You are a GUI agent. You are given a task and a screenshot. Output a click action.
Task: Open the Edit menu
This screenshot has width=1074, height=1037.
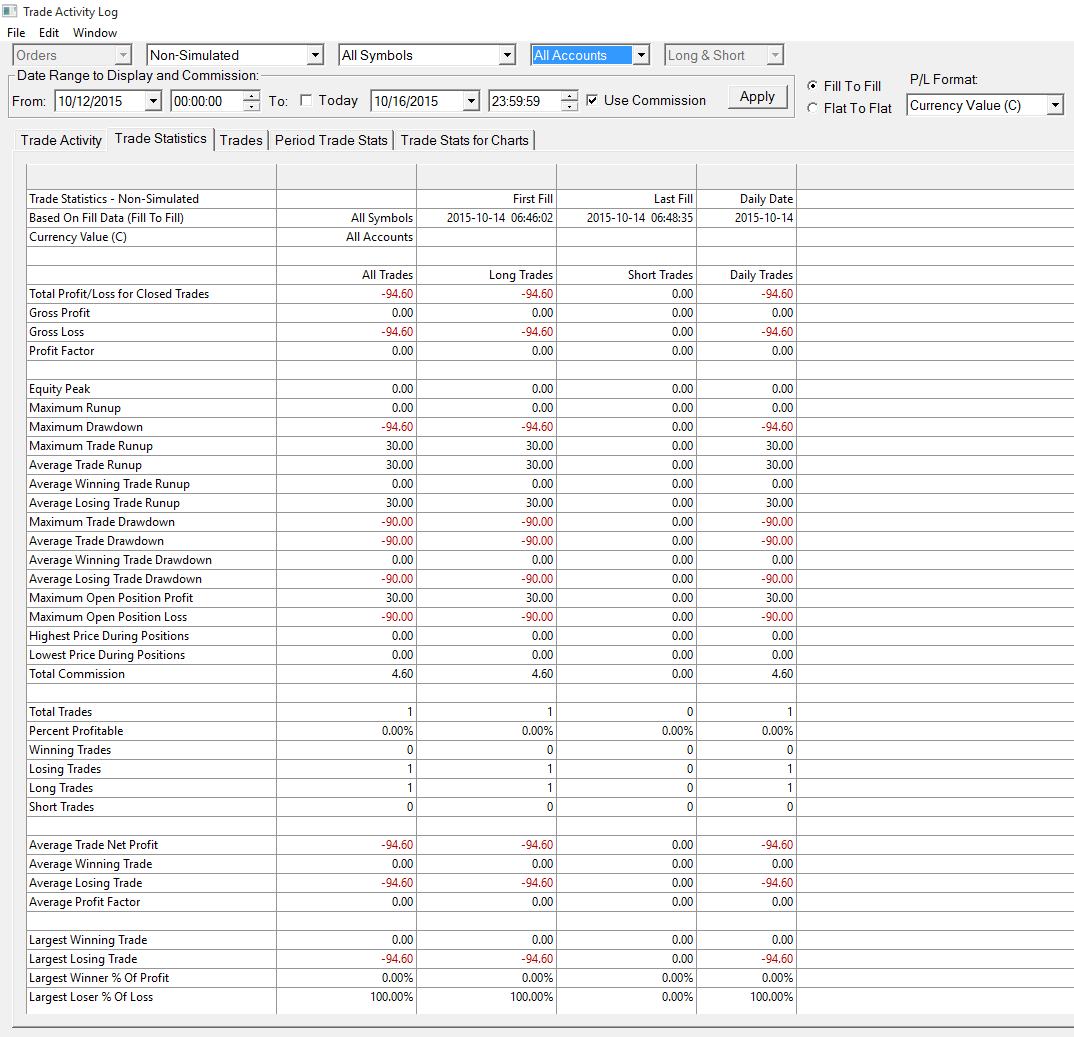pos(49,33)
